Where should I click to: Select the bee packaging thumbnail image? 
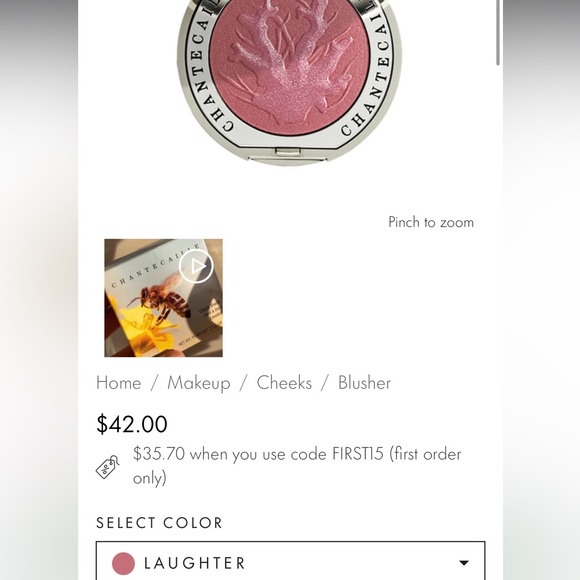click(x=163, y=298)
